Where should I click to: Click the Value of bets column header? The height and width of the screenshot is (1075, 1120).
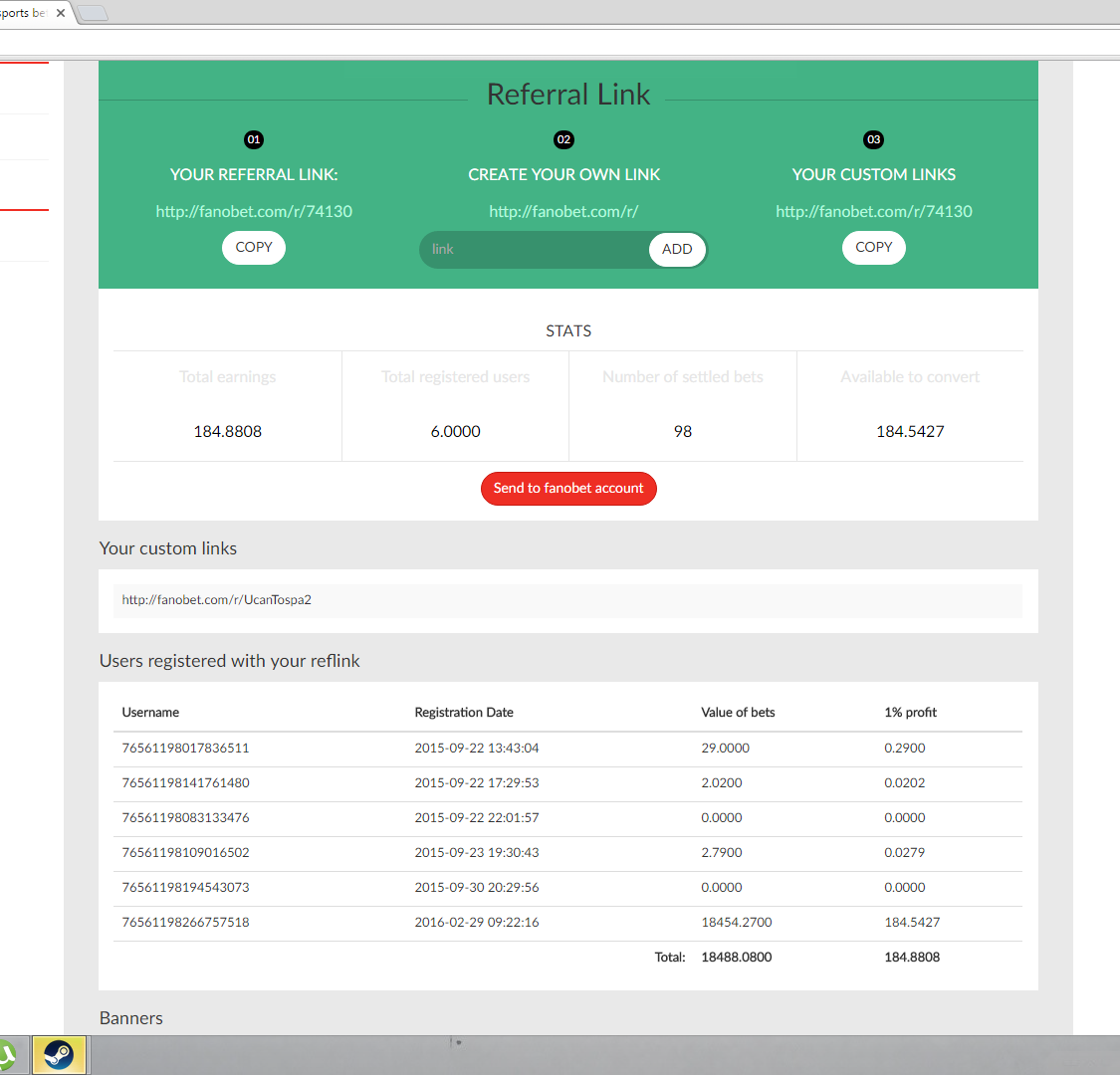coord(738,712)
